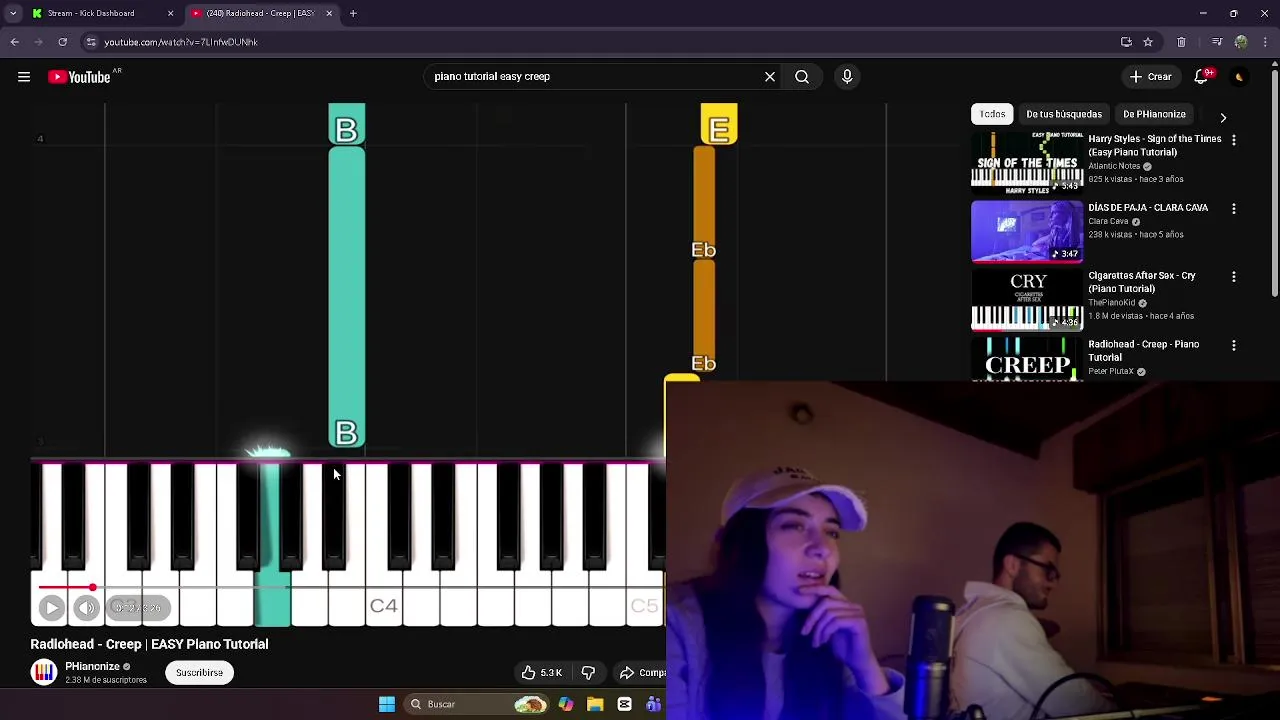Open the media control playlist icon
1280x720 pixels.
point(1216,42)
